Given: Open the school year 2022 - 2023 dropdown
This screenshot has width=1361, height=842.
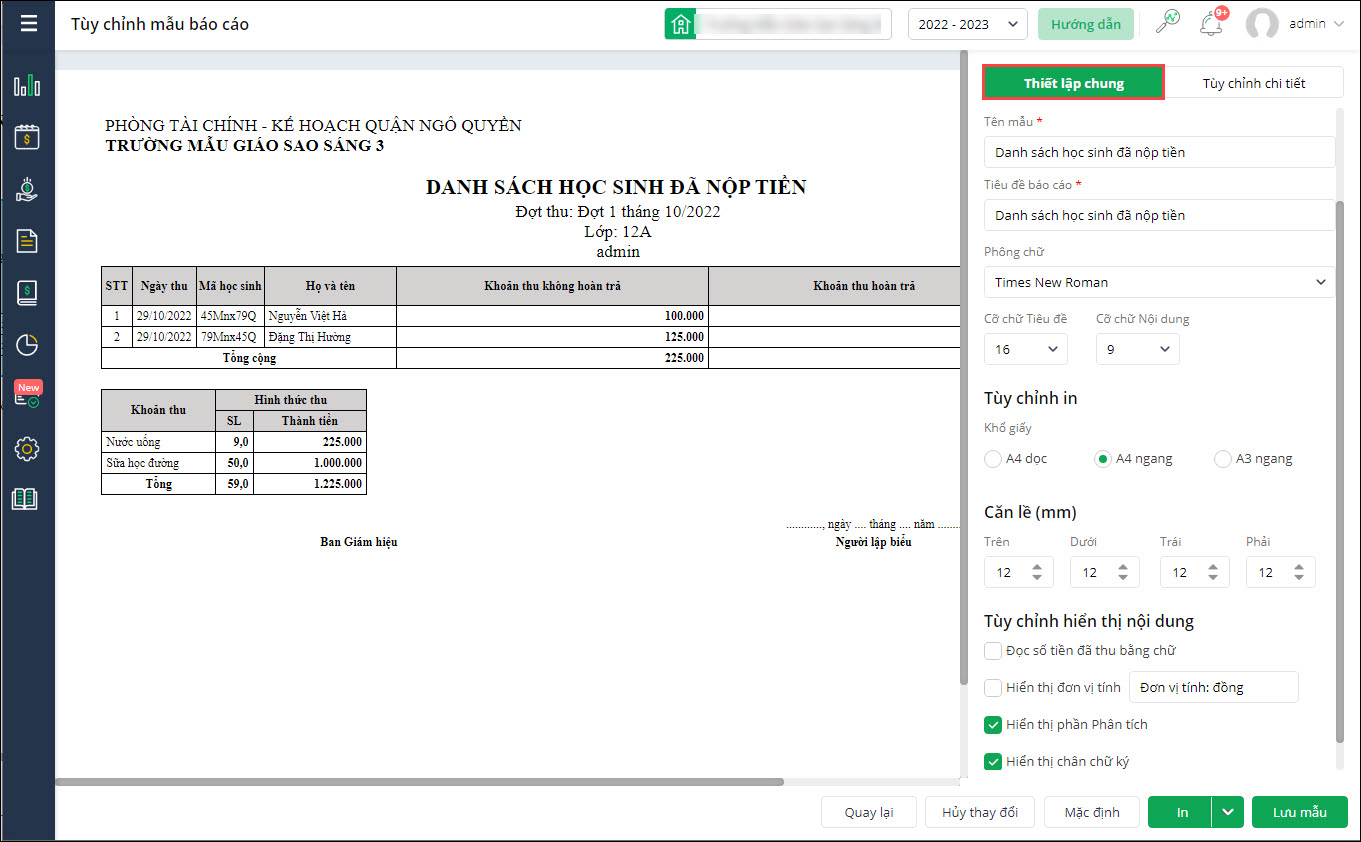Looking at the screenshot, I should click(x=967, y=25).
